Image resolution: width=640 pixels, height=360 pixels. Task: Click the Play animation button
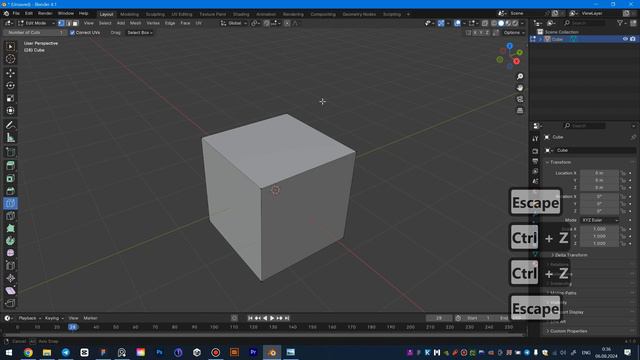tap(272, 318)
